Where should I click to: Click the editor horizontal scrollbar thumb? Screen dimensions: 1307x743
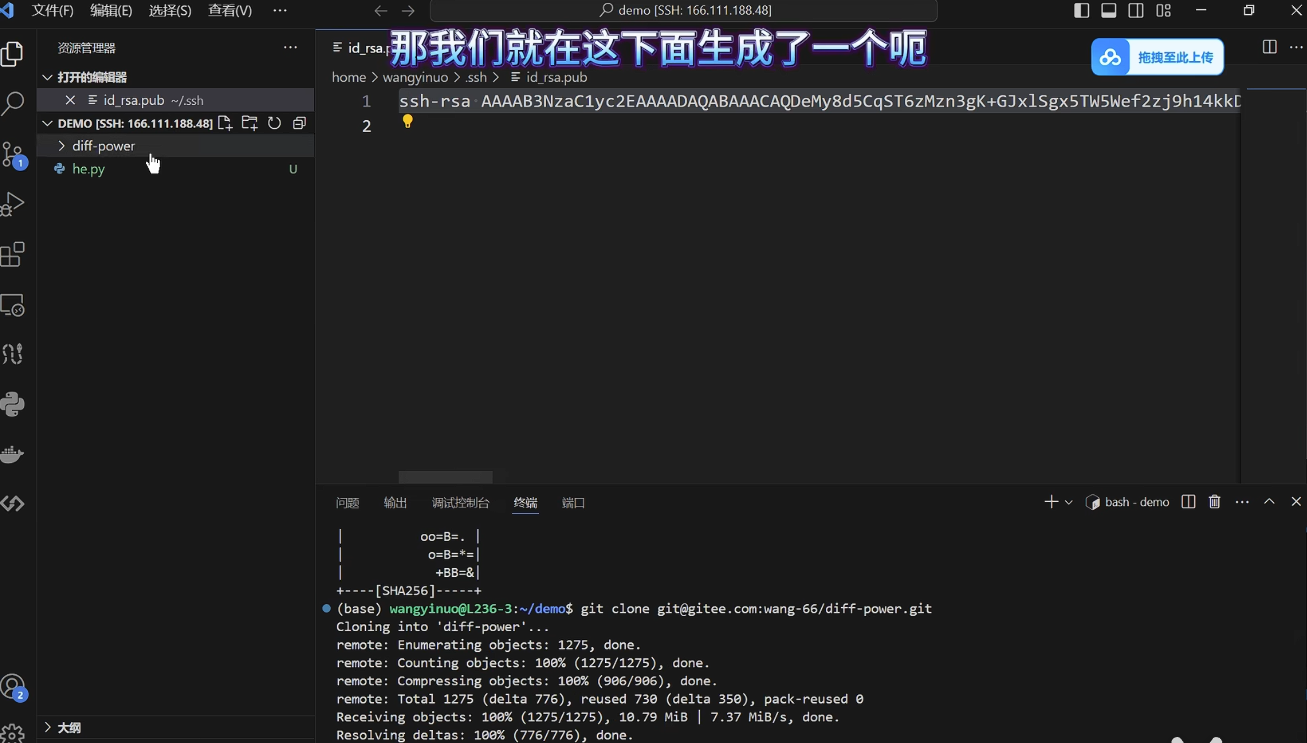point(445,478)
